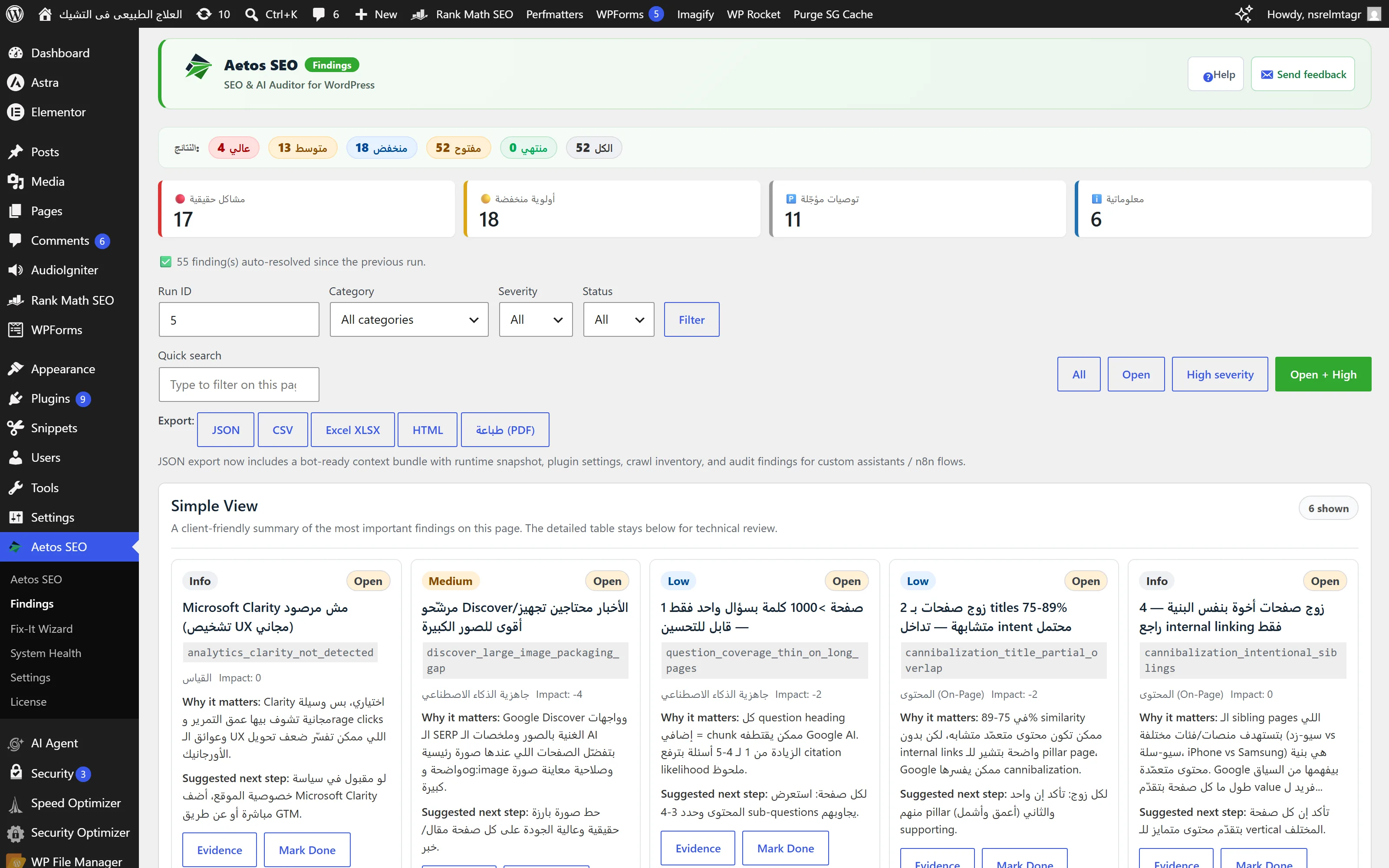The height and width of the screenshot is (868, 1389).
Task: Open the AI sparkle icon in admin bar
Action: point(1243,14)
